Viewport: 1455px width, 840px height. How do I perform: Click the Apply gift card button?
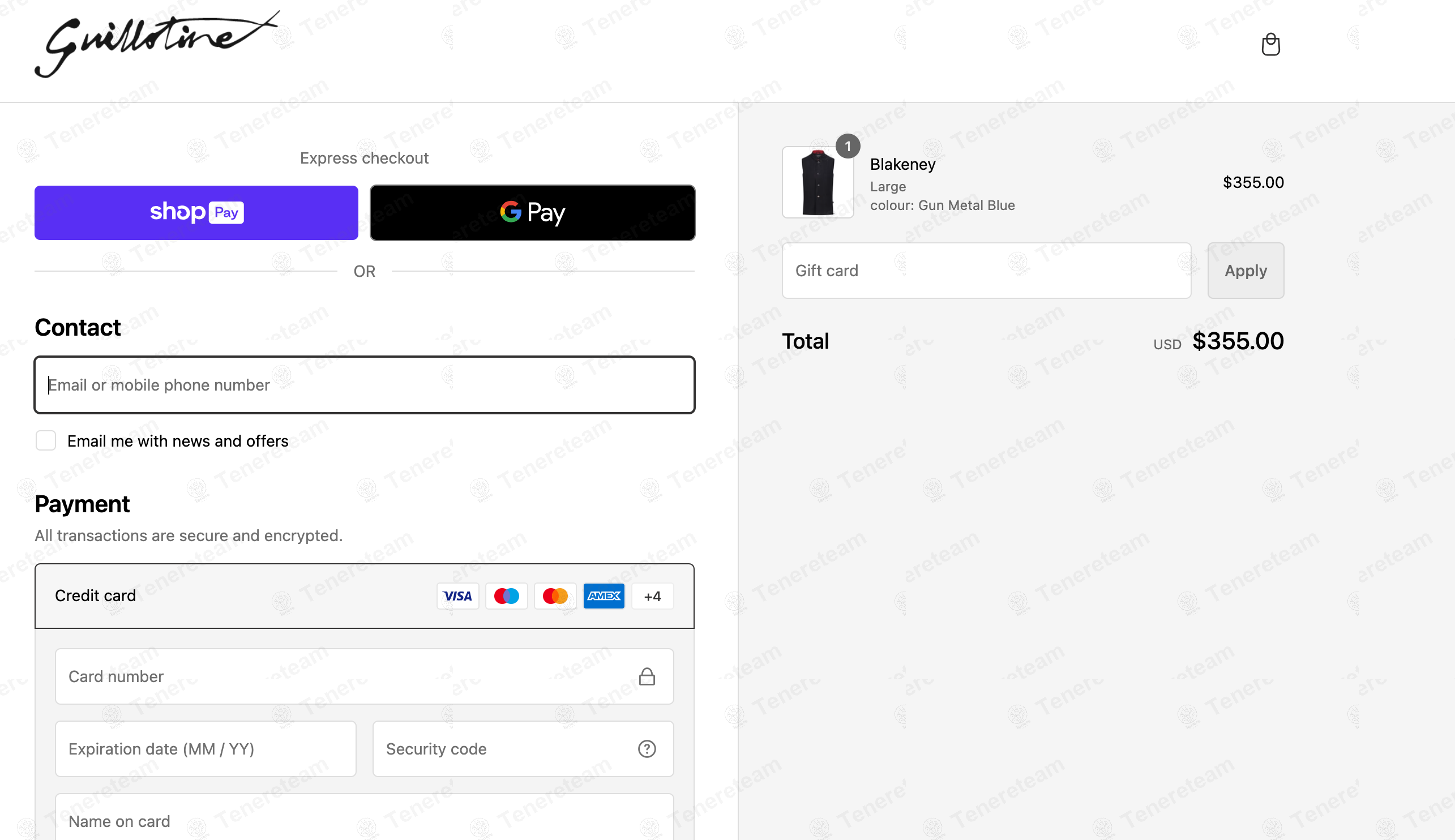tap(1246, 271)
